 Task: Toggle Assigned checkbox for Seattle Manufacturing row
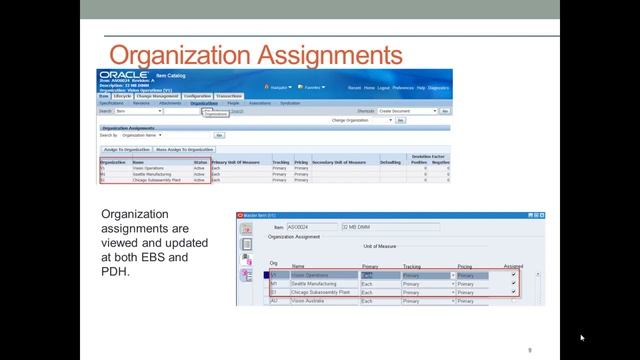(513, 283)
